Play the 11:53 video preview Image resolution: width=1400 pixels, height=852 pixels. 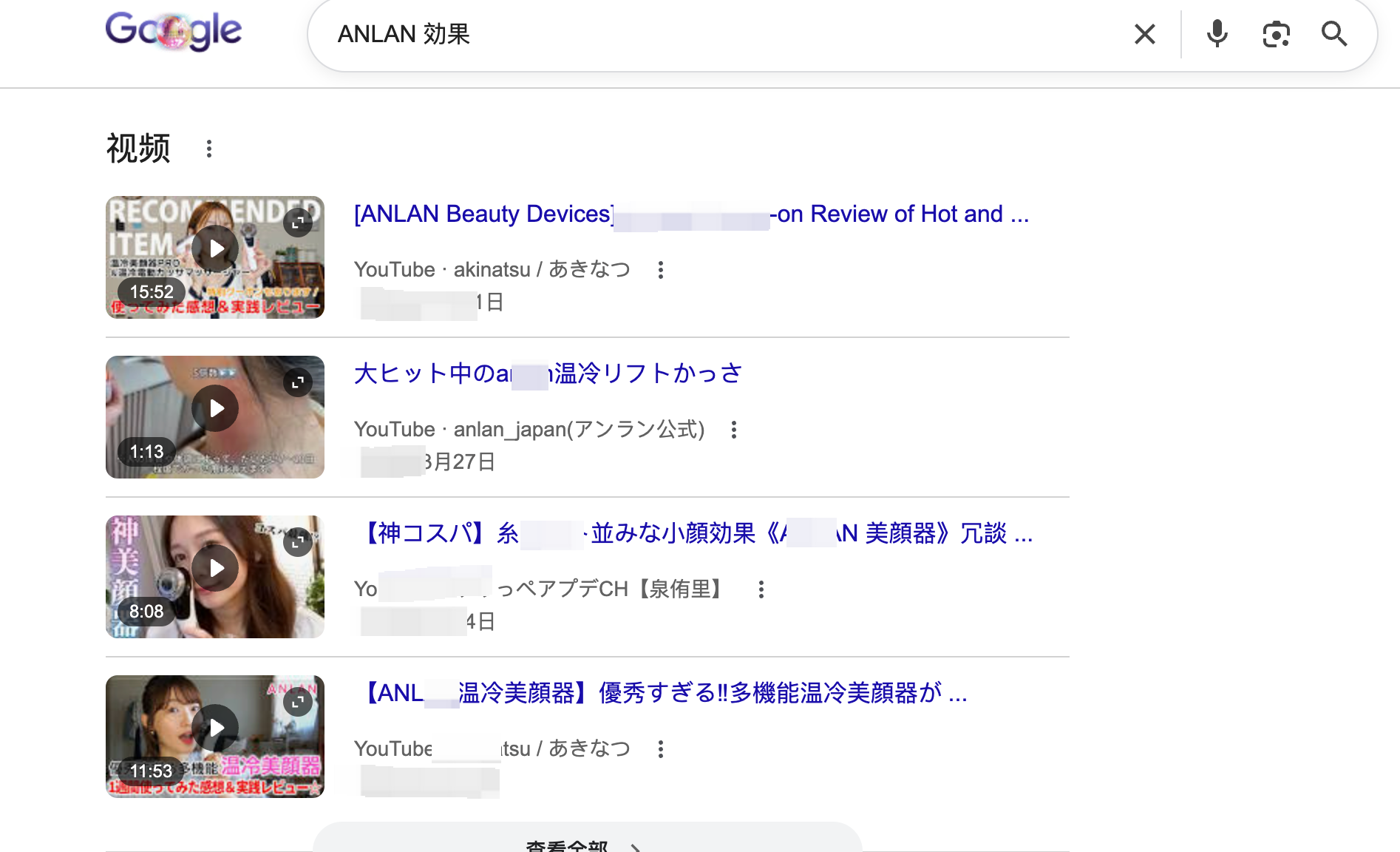pyautogui.click(x=215, y=728)
